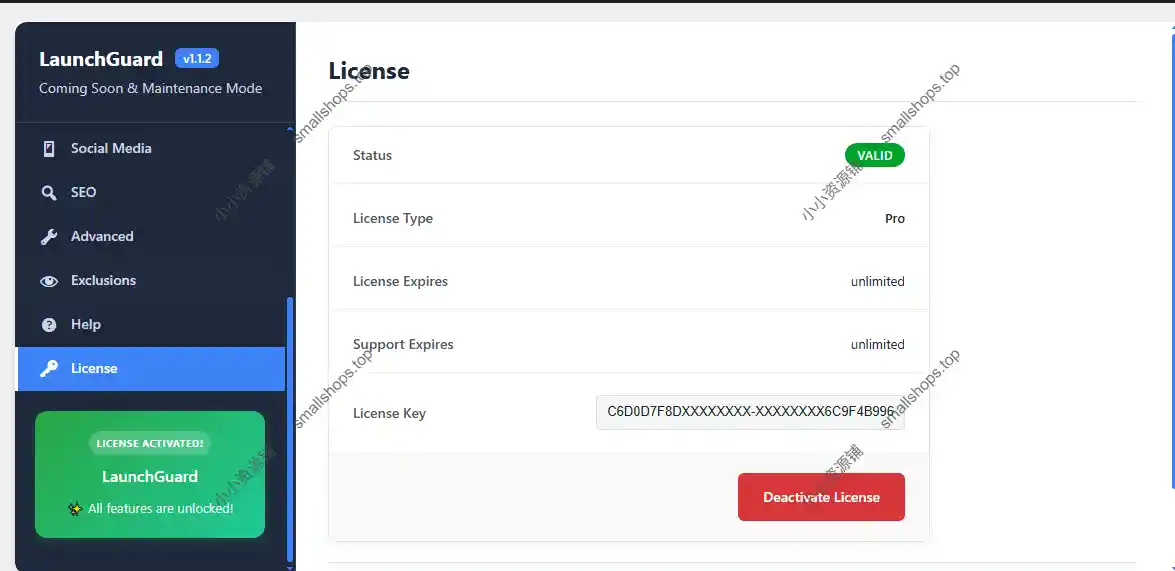Open the Social Media settings tab

150,148
